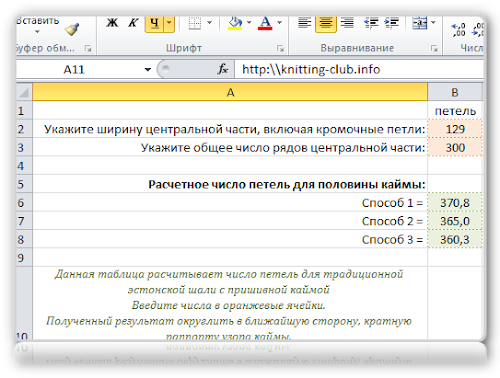Click cell 'Способ 1 ='

tap(230, 202)
